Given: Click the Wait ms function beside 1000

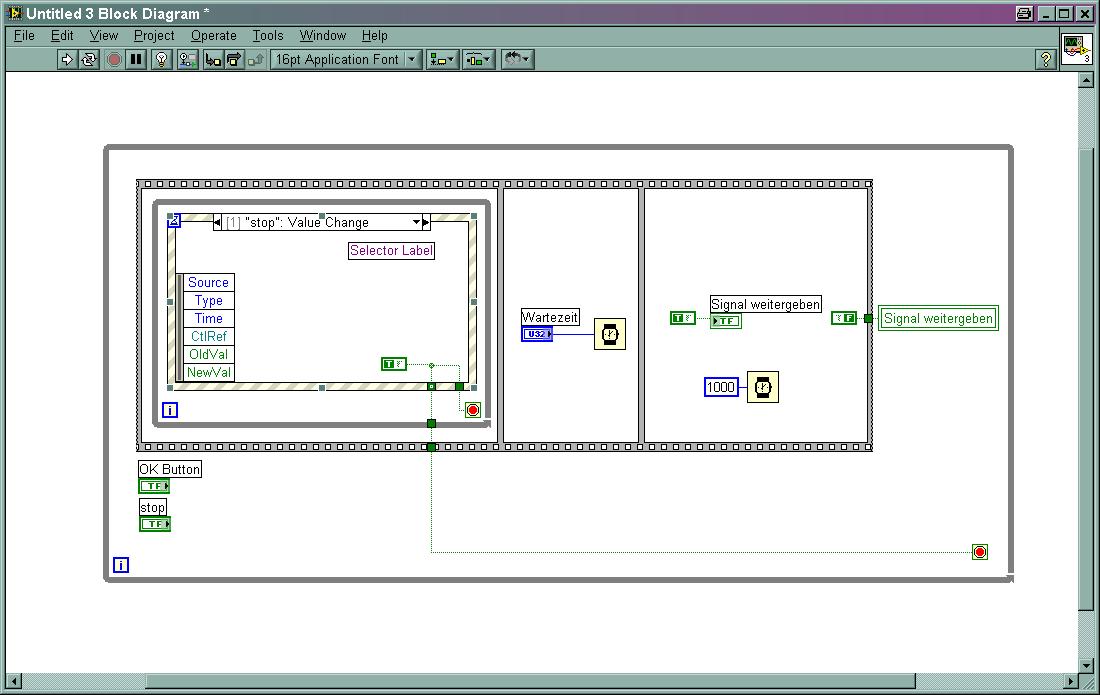Looking at the screenshot, I should click(x=763, y=387).
